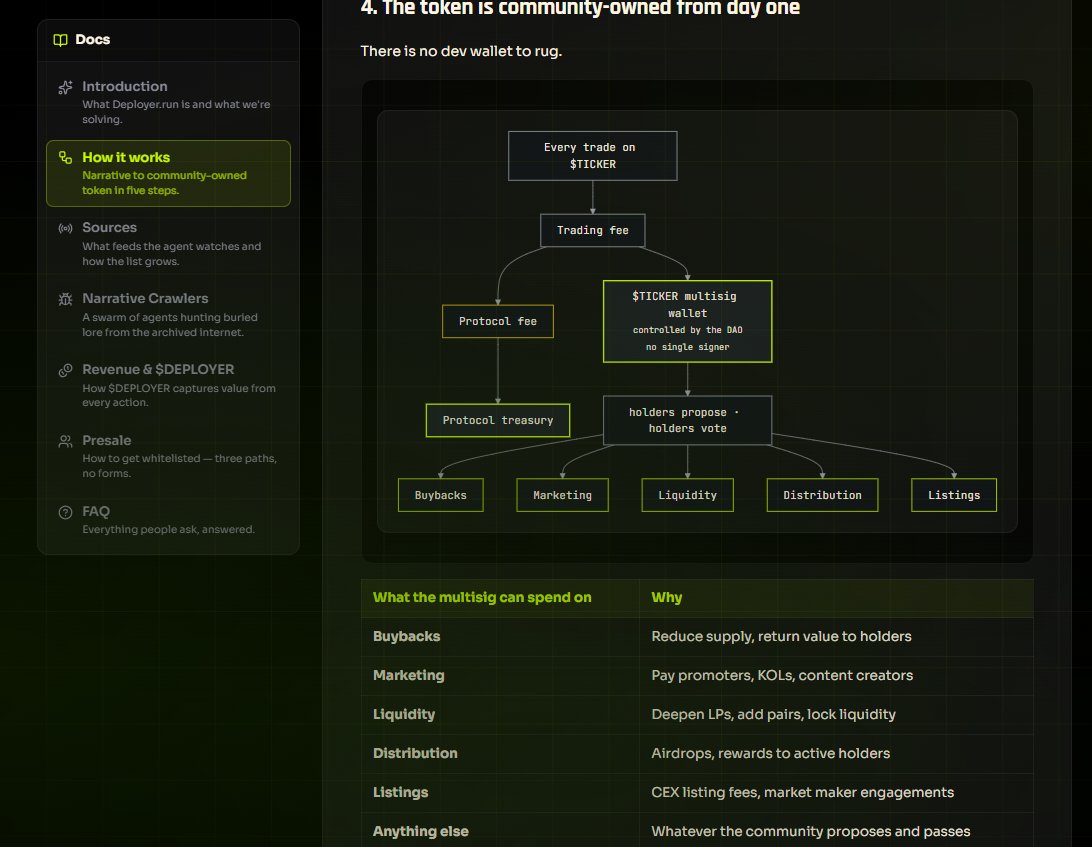
Task: Click the How it works flow icon
Action: click(65, 157)
